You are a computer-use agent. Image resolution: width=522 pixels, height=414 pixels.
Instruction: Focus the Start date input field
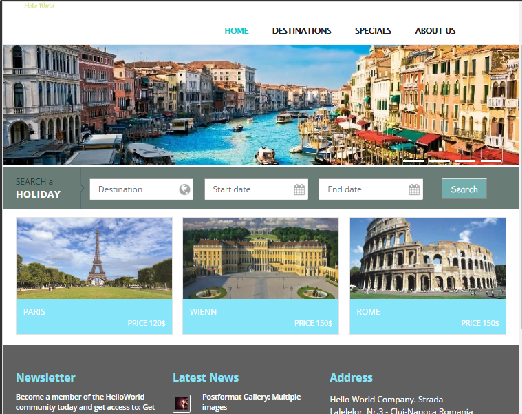[x=256, y=189]
